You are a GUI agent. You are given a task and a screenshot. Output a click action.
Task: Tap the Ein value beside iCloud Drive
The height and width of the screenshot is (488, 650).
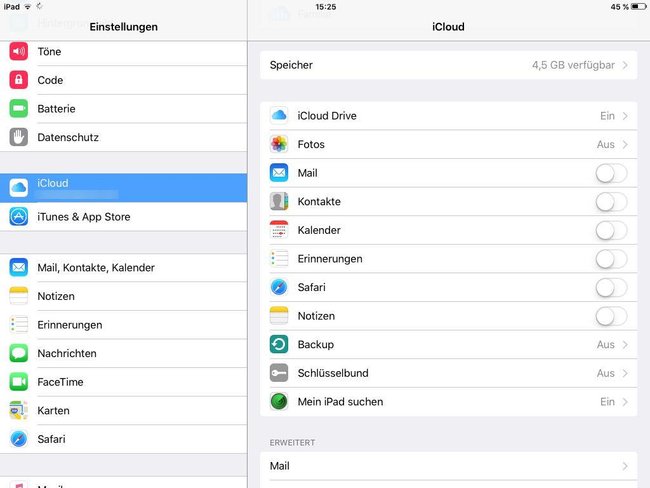point(607,116)
